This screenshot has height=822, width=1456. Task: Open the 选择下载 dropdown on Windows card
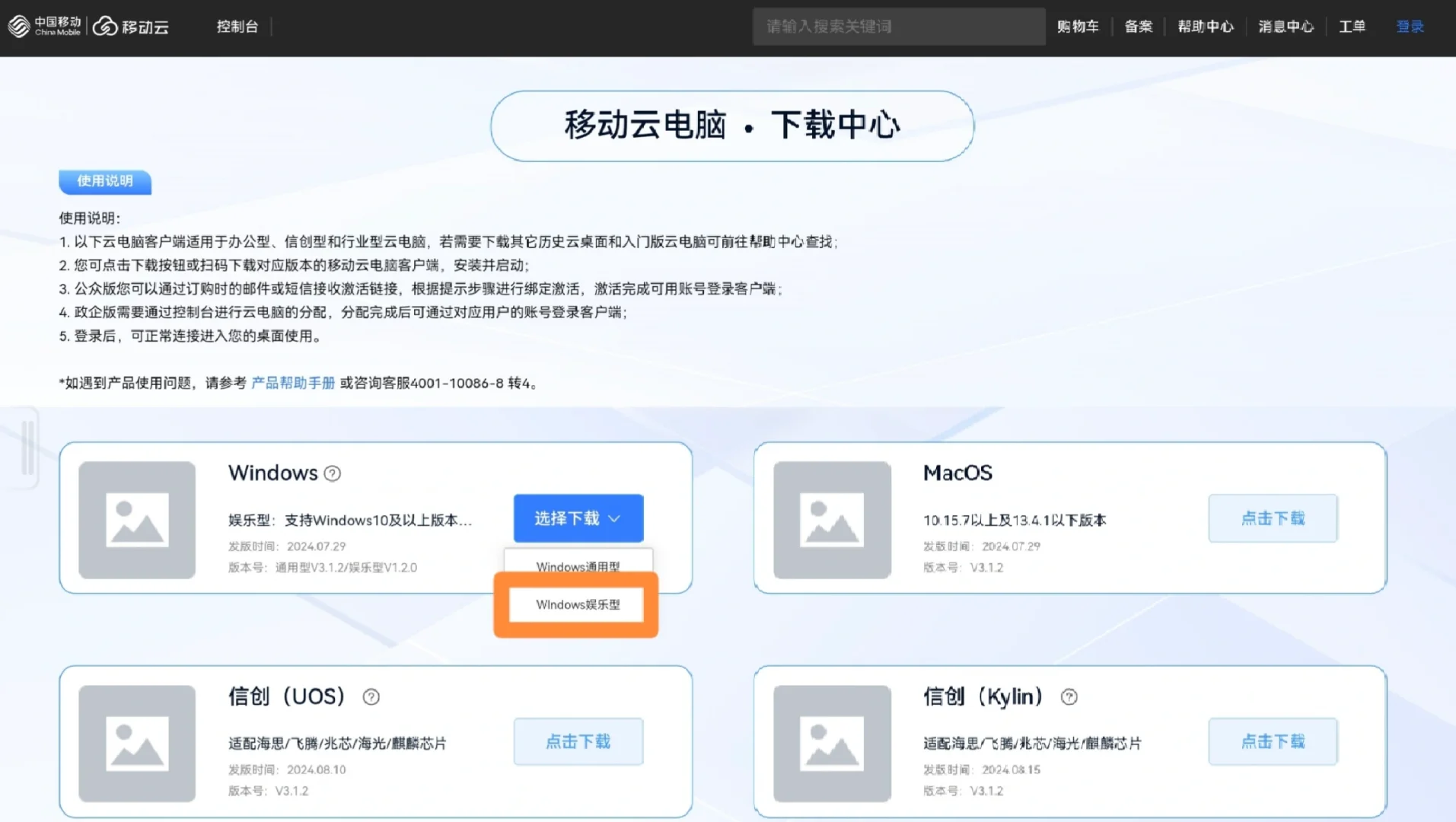tap(578, 518)
